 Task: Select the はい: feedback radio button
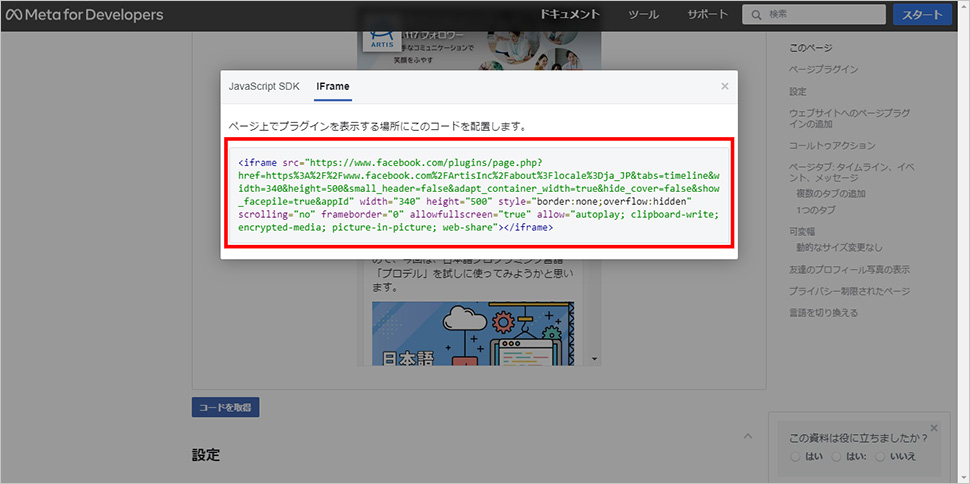click(x=836, y=457)
